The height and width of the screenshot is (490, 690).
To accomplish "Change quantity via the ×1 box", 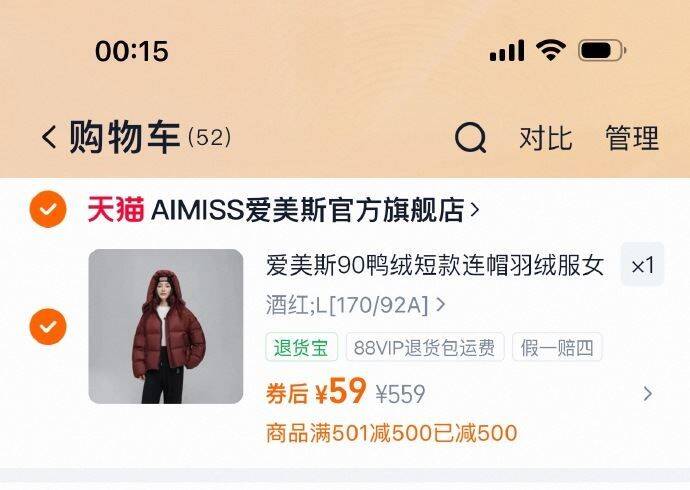I will pyautogui.click(x=642, y=265).
